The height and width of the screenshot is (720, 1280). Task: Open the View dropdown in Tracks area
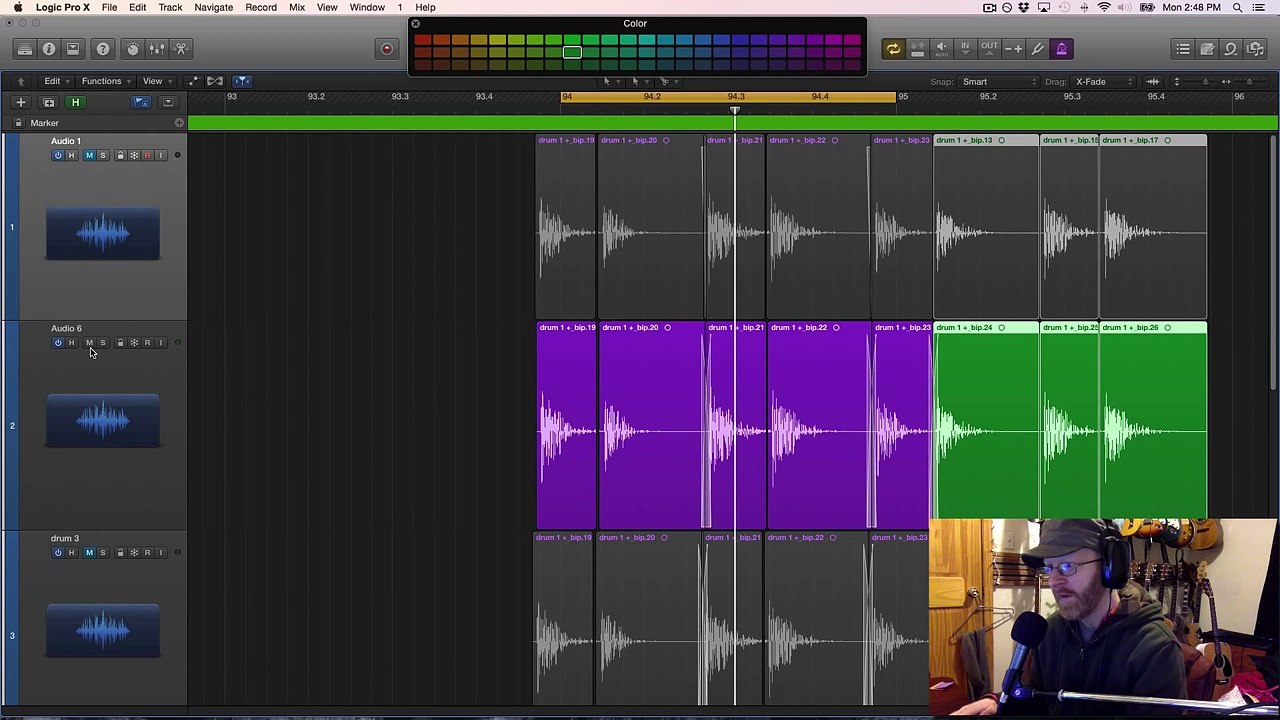156,81
